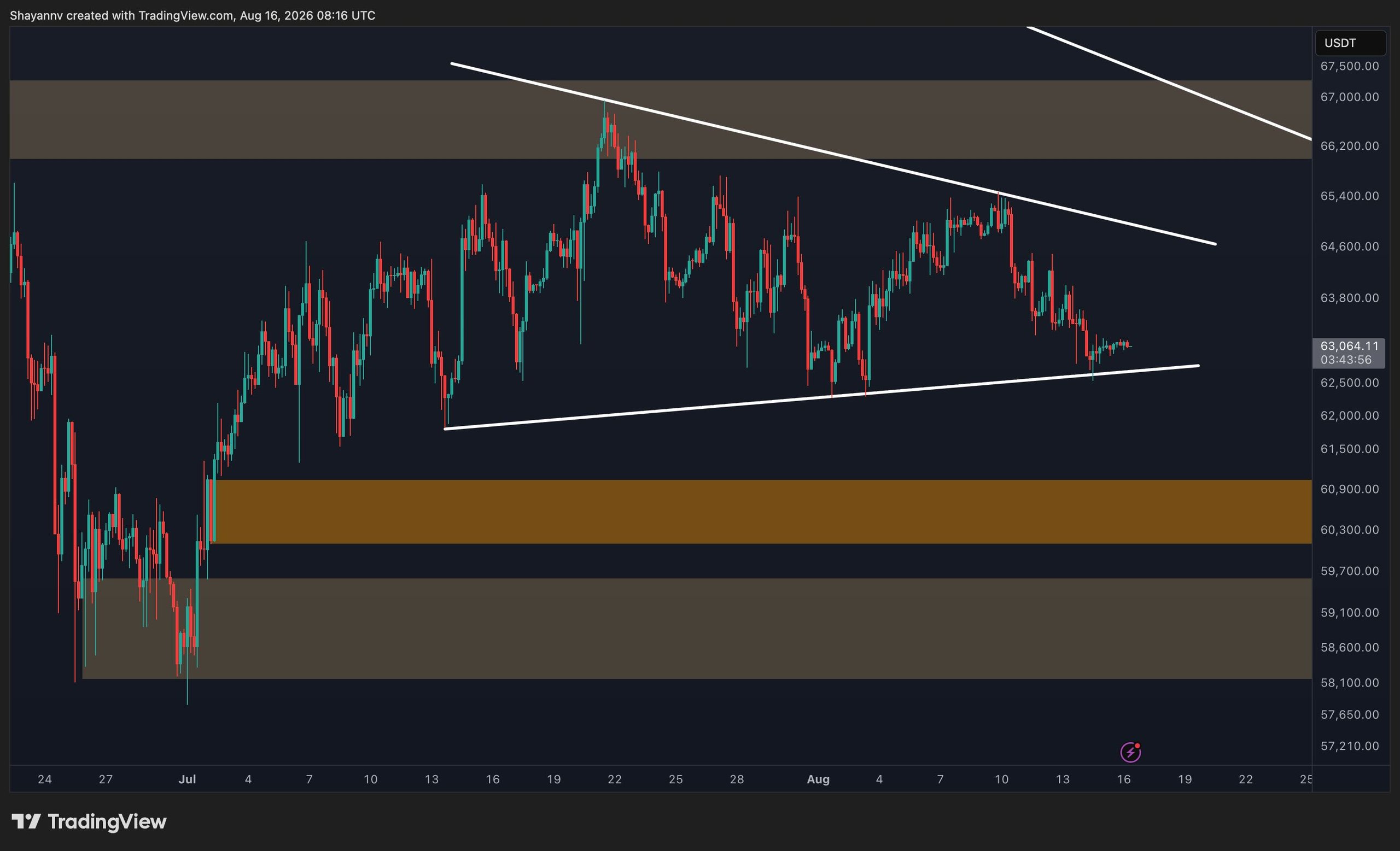
Task: Click the TradingView logo
Action: click(x=89, y=821)
